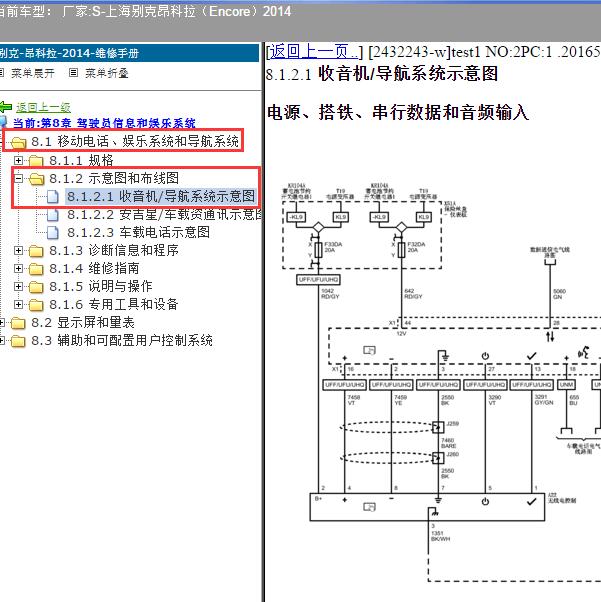Click the 8.1.2.1 收音机/导航系统示意图 page title

pos(382,74)
